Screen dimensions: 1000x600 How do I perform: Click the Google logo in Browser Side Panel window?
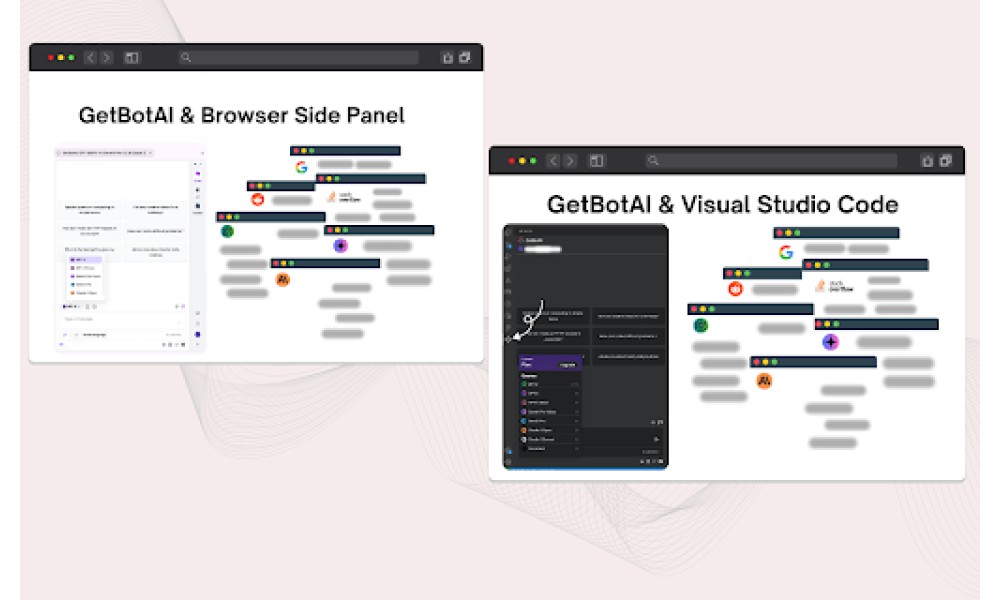click(x=301, y=167)
